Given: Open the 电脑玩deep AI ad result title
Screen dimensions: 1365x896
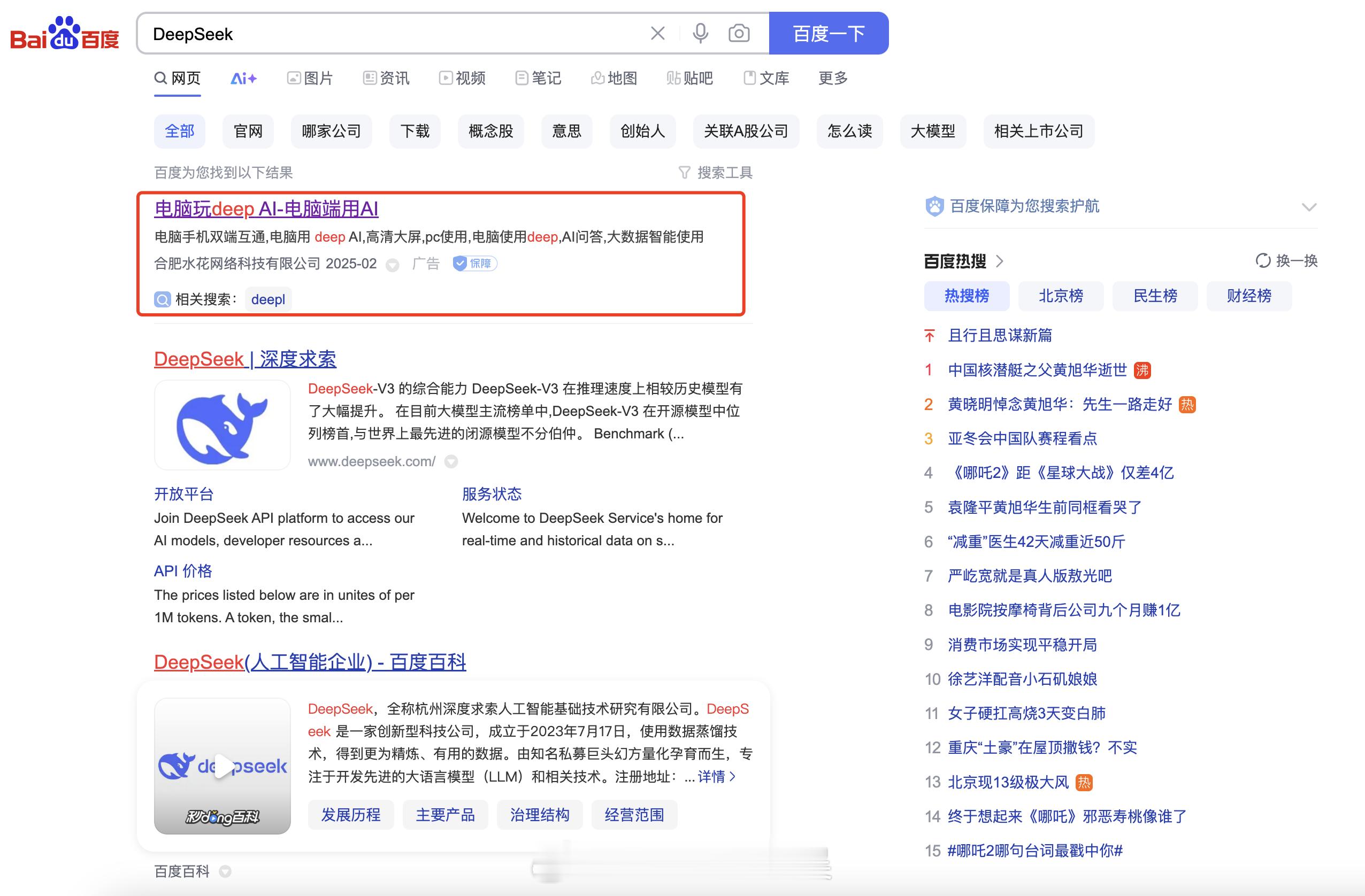Looking at the screenshot, I should [x=266, y=208].
